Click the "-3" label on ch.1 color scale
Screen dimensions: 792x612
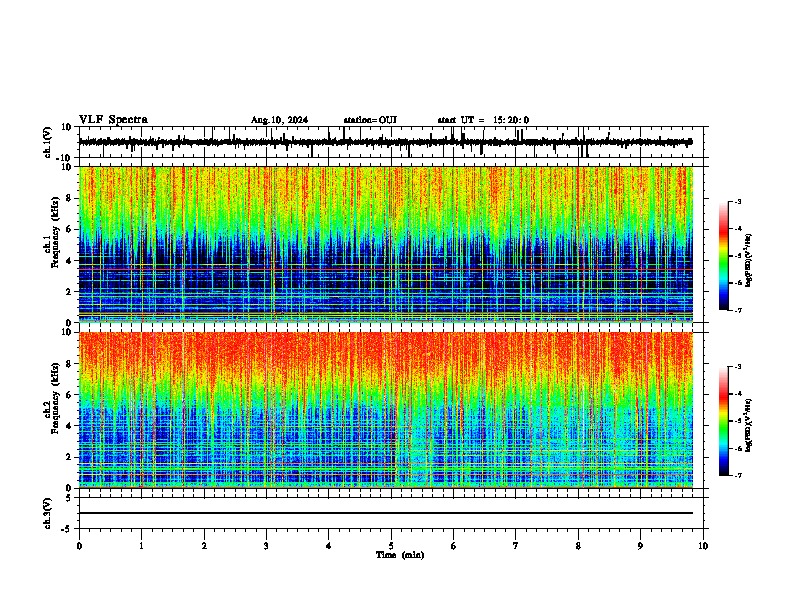point(737,201)
